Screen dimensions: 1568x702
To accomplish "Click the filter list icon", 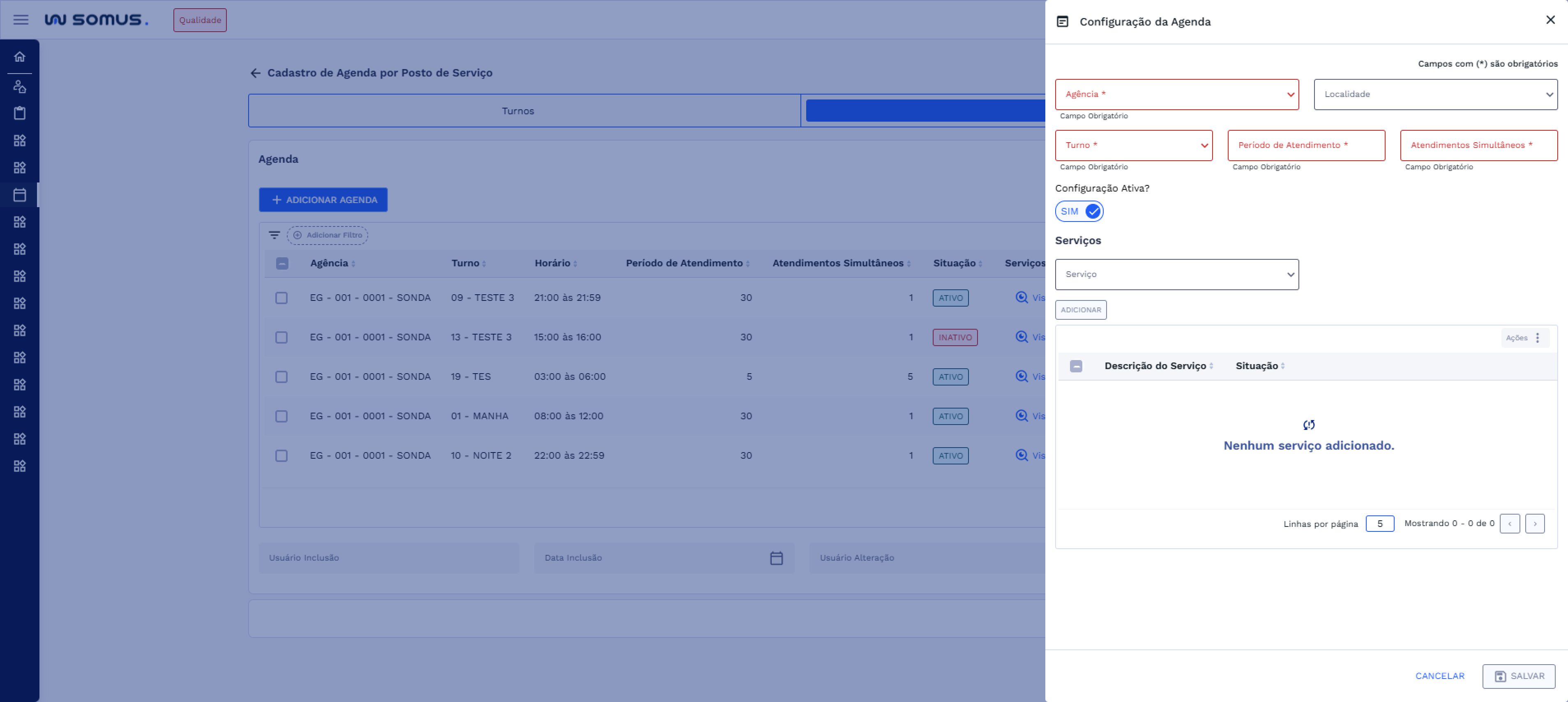I will tap(274, 235).
